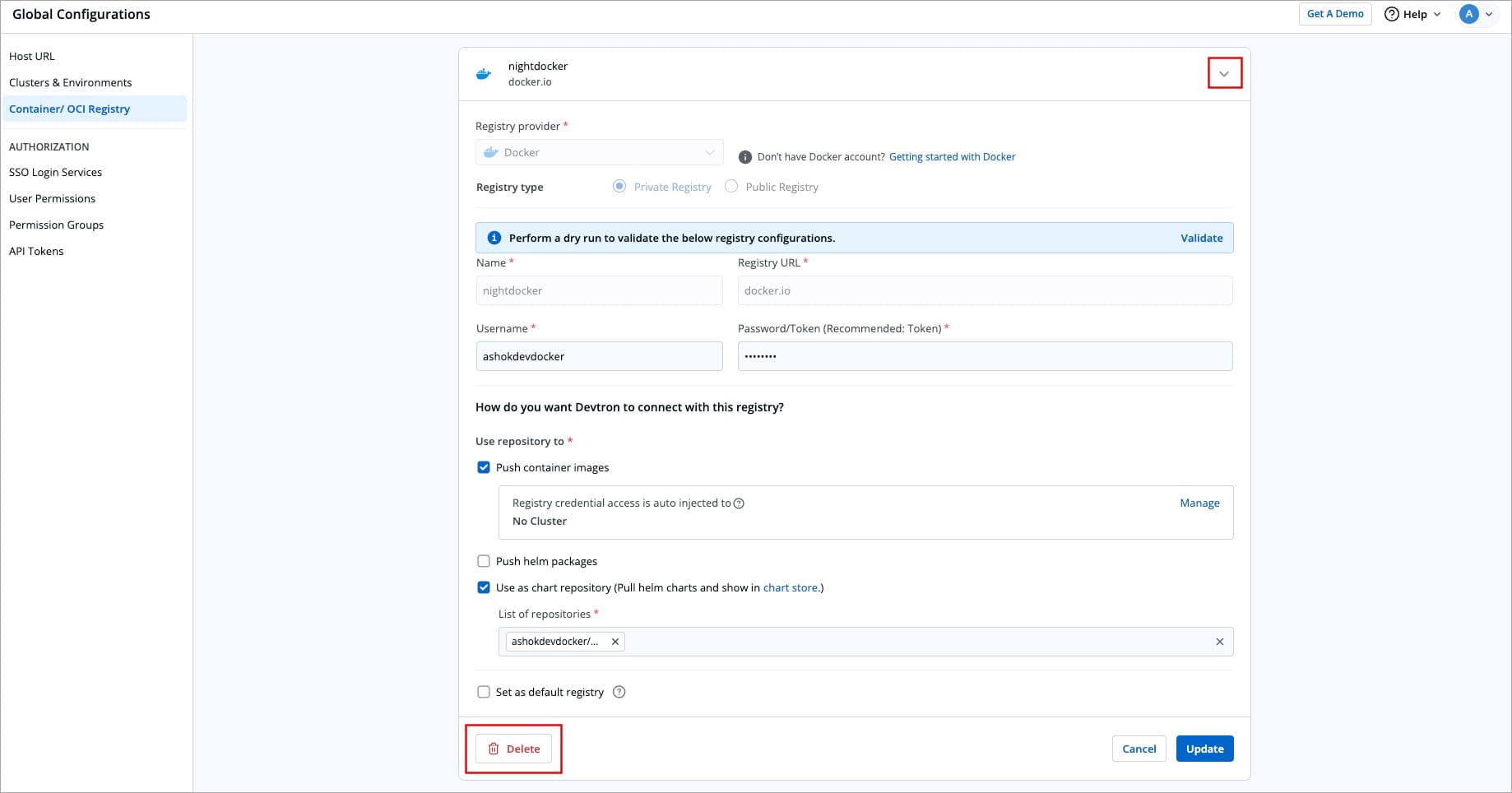The image size is (1512, 793).
Task: Click the Docker whale icon beside nightdocker
Action: (x=484, y=74)
